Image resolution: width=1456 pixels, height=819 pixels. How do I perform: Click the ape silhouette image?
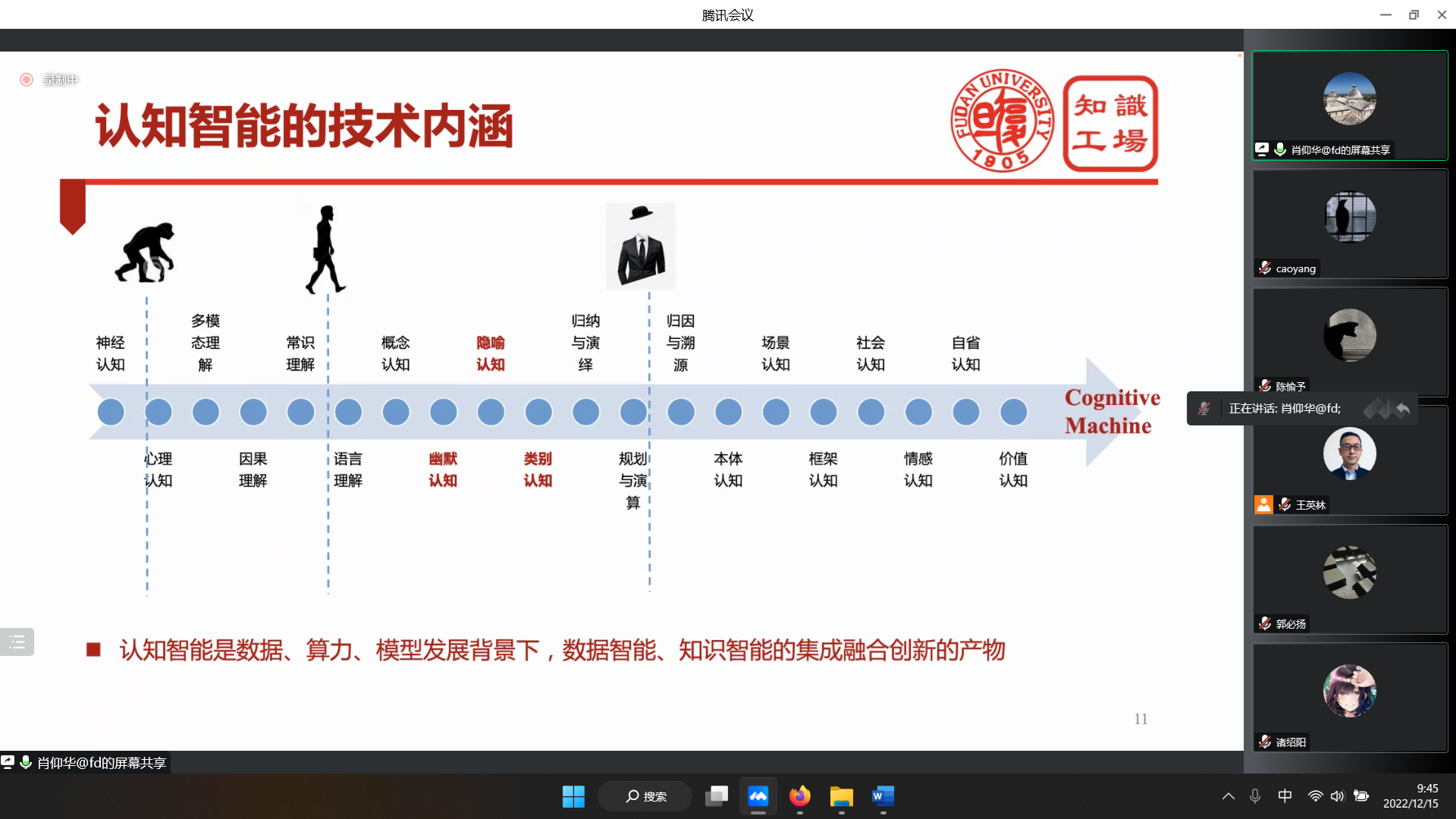click(146, 253)
